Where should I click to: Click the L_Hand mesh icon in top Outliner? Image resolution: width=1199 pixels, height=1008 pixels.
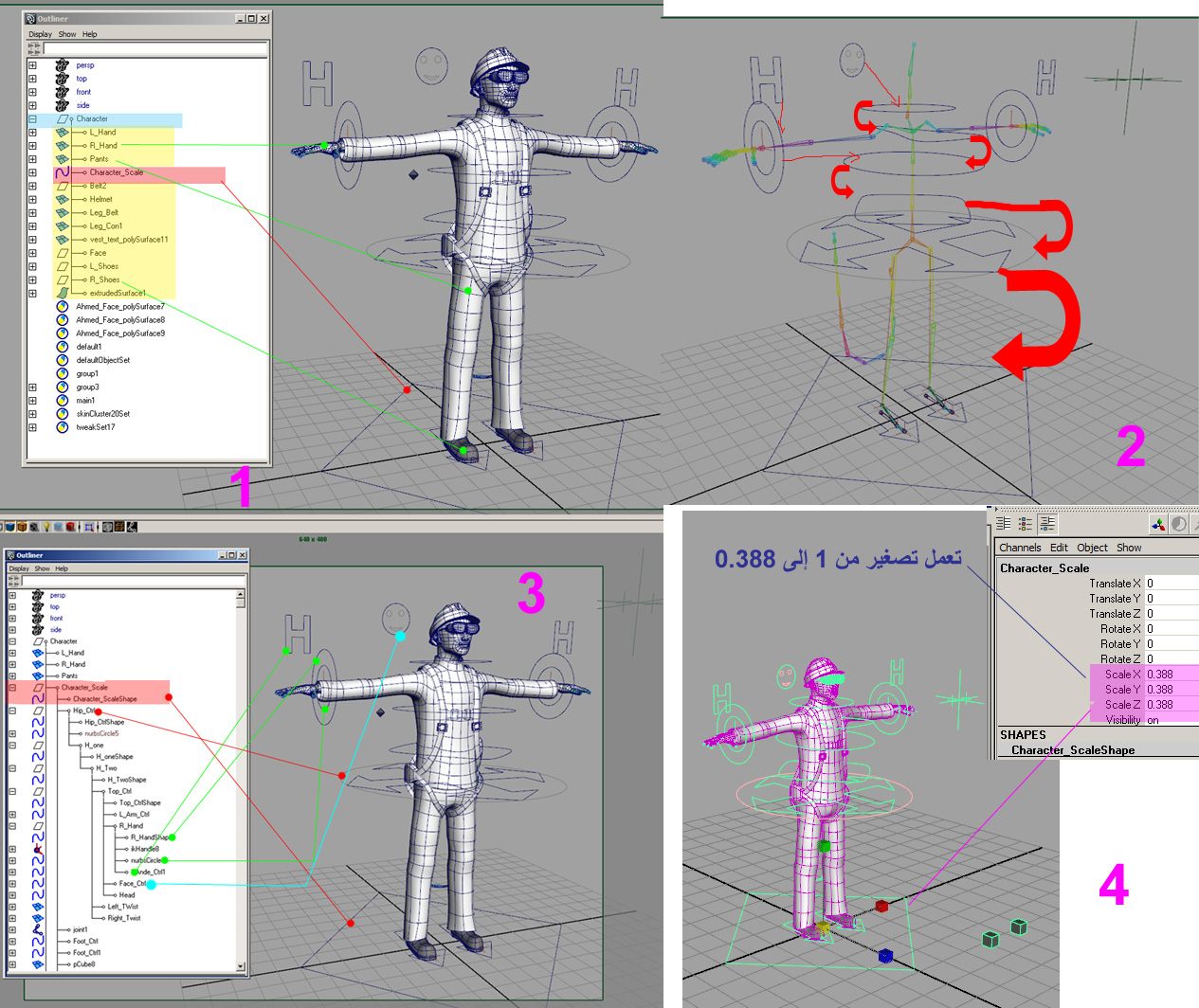pyautogui.click(x=63, y=132)
